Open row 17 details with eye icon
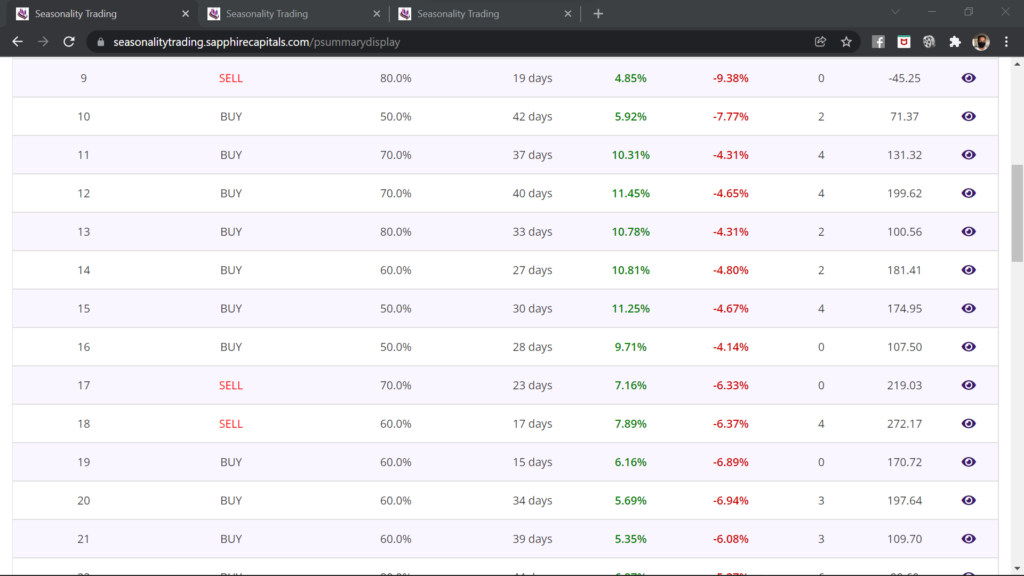The image size is (1024, 576). [x=968, y=385]
